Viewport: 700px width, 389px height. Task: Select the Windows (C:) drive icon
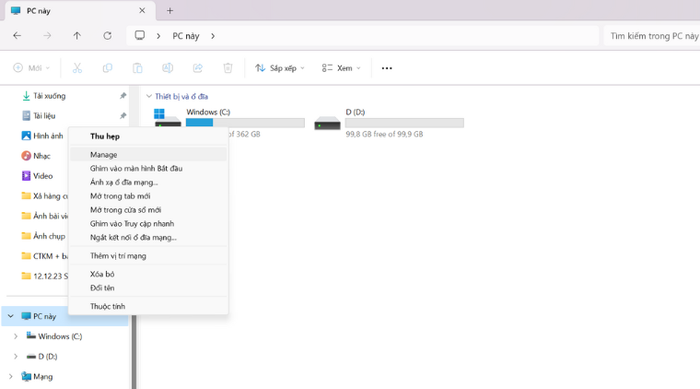coord(167,118)
